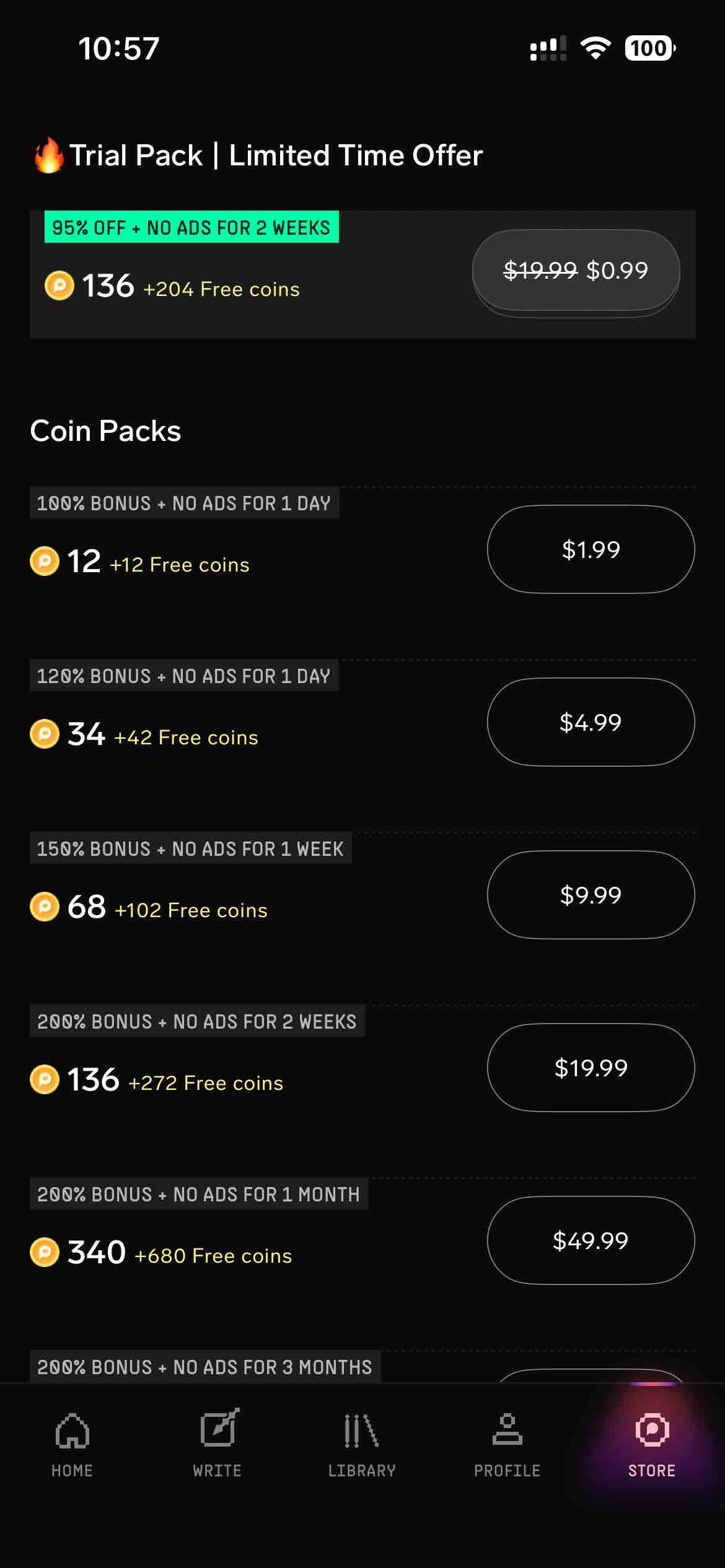Tap the +272 Free coins text

[206, 1083]
